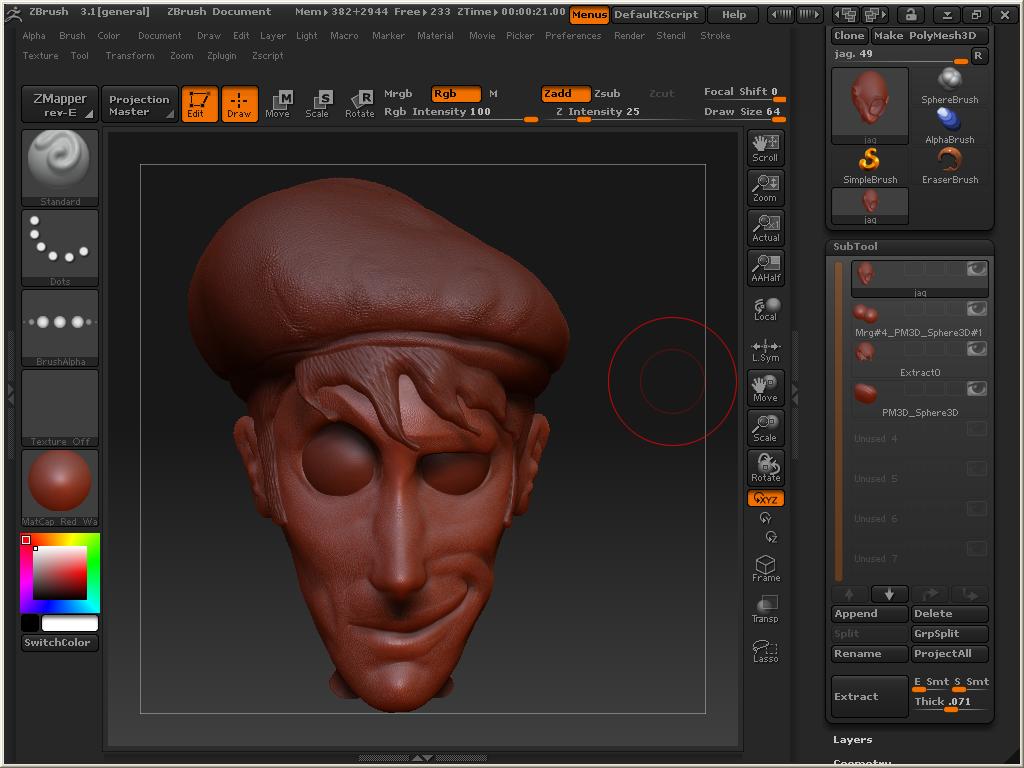Toggle the Transp transparency mode
The width and height of the screenshot is (1024, 768).
coord(765,609)
